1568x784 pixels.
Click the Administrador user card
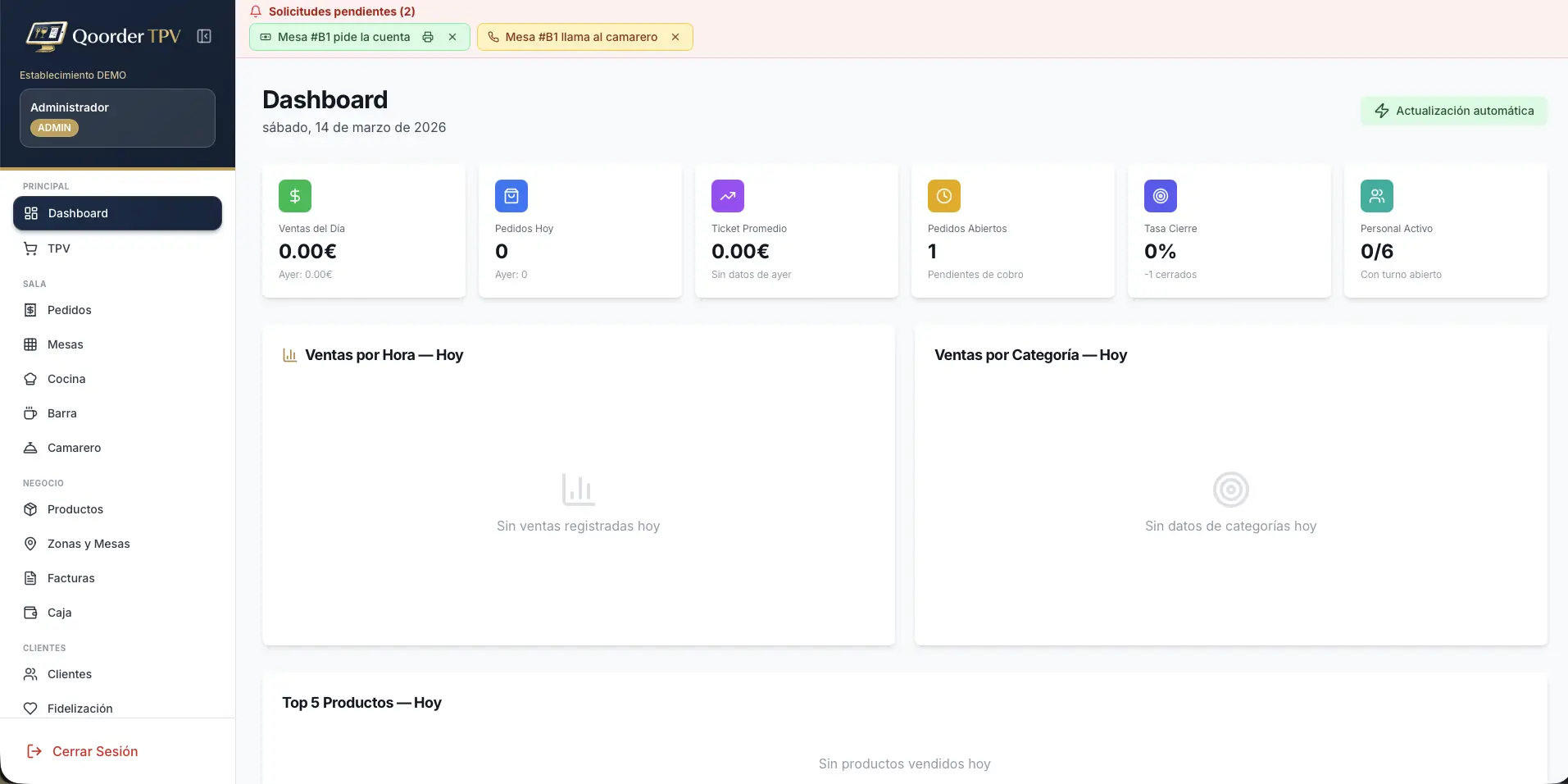pos(117,118)
